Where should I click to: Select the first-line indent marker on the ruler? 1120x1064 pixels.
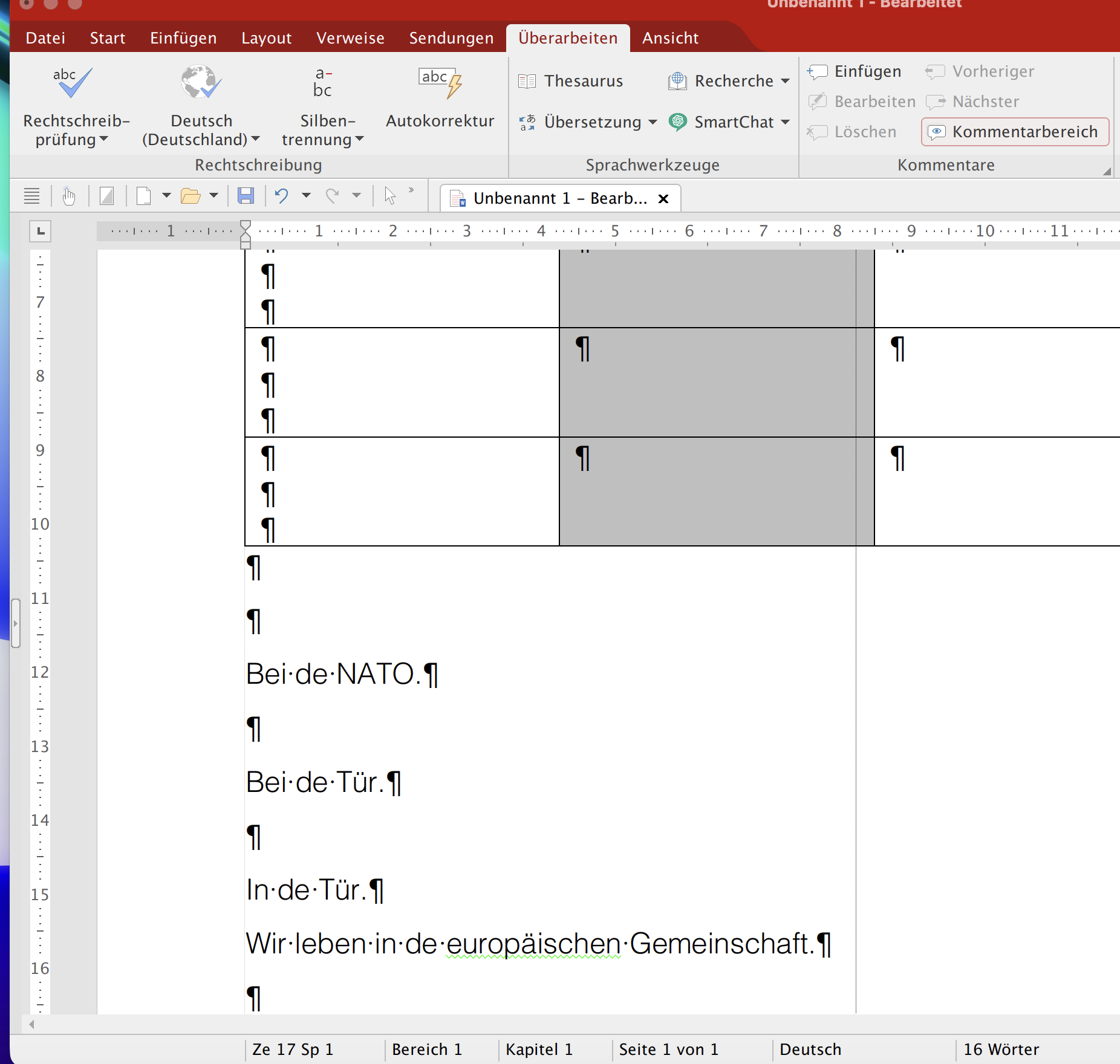point(245,224)
